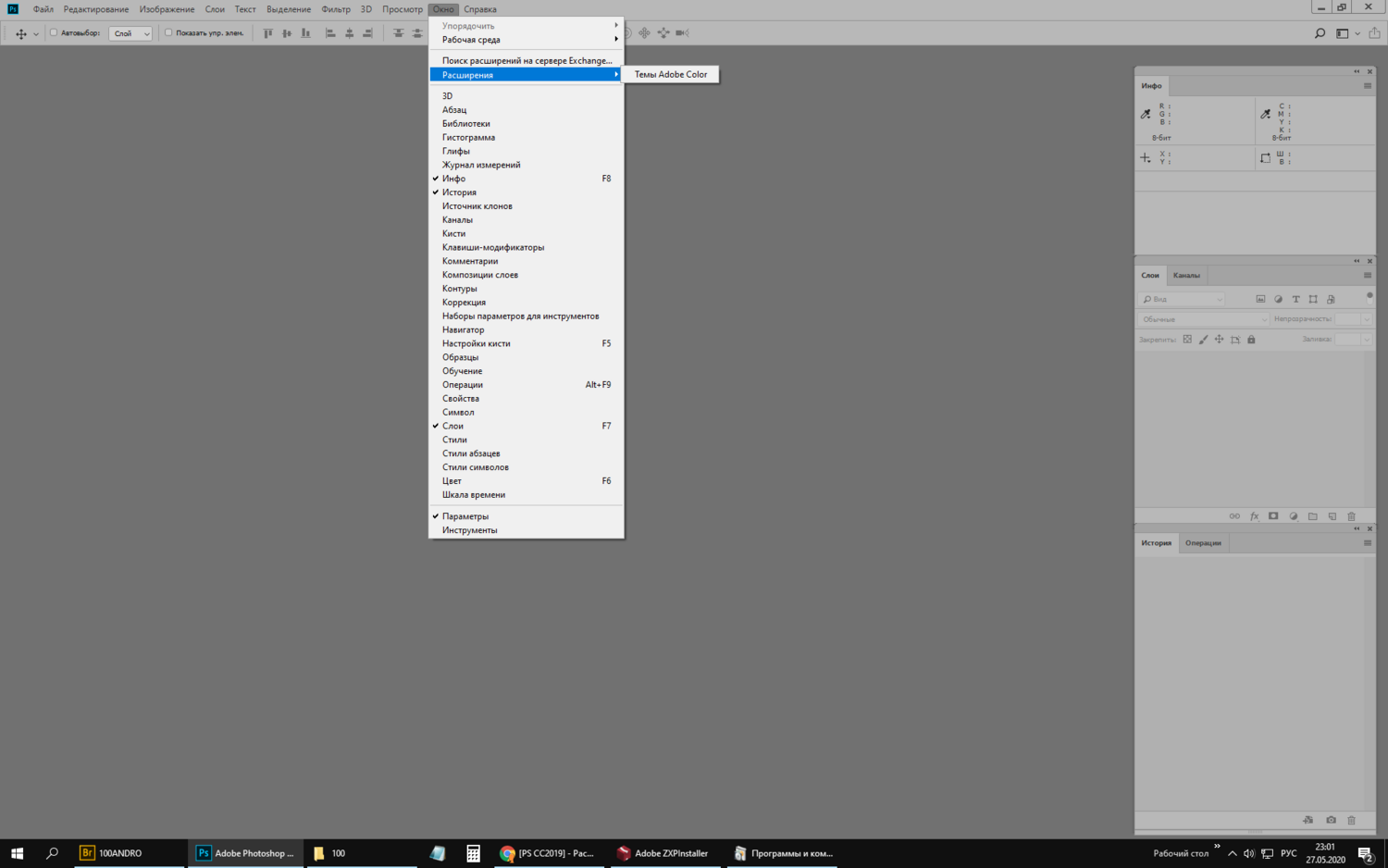The height and width of the screenshot is (868, 1388).
Task: Click the link layers chain icon
Action: point(1234,516)
